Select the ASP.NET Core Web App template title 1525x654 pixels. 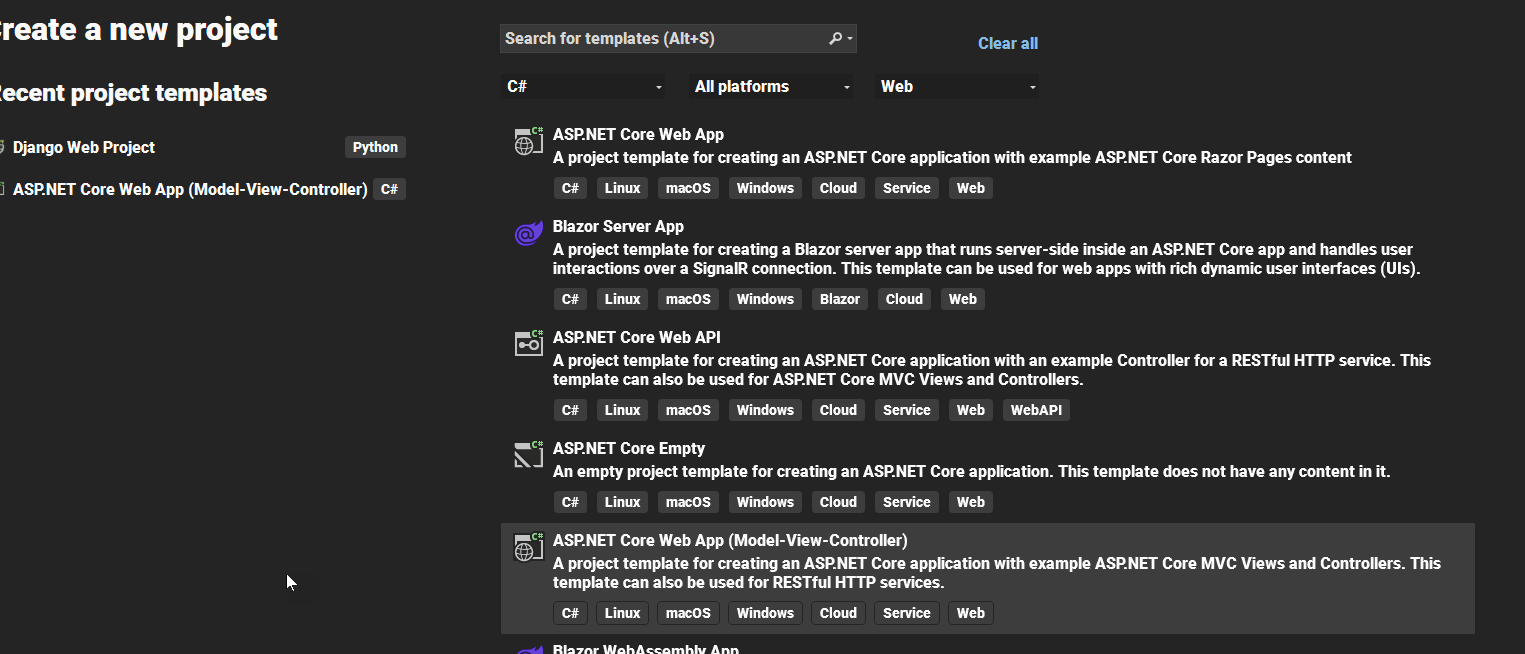pos(638,134)
